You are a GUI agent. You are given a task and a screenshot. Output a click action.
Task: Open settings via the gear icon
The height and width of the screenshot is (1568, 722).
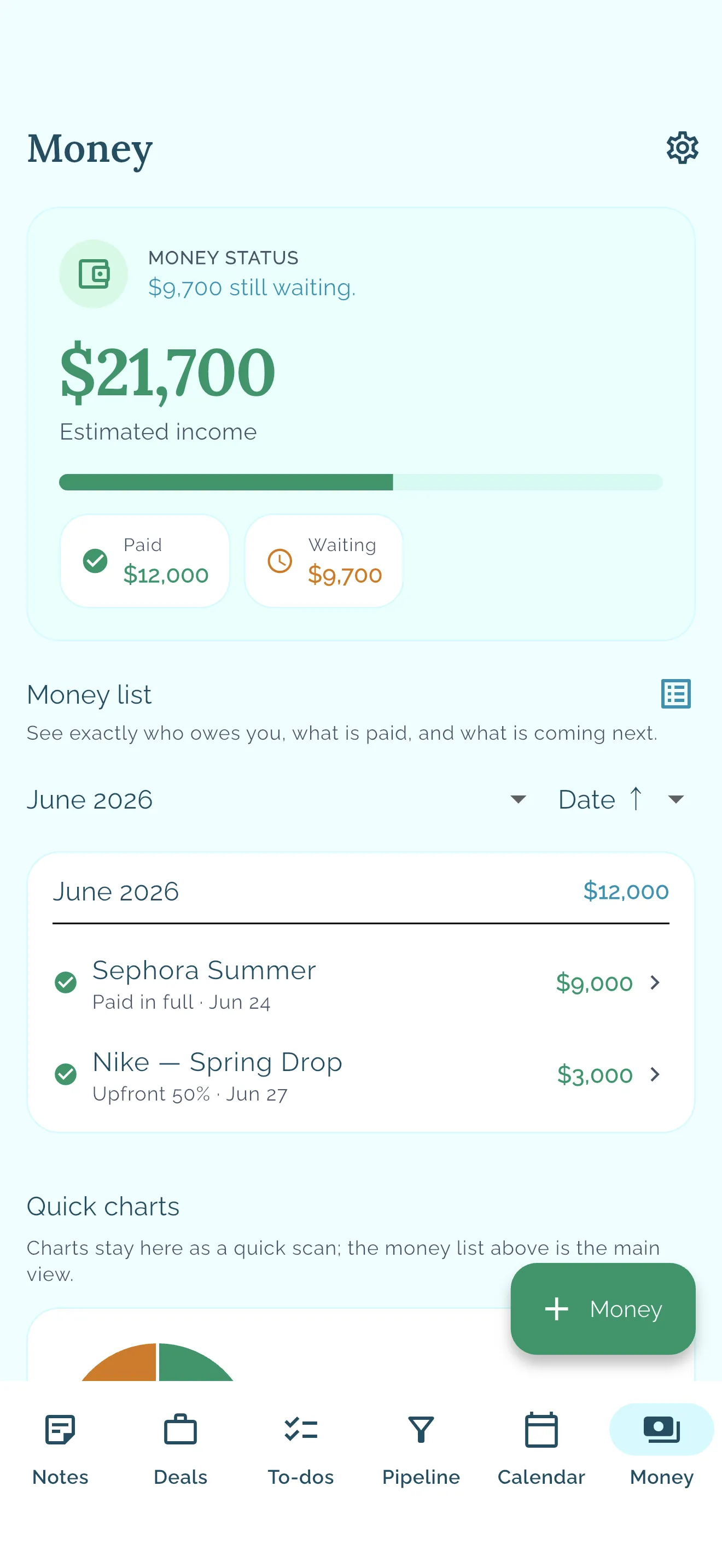pyautogui.click(x=682, y=147)
